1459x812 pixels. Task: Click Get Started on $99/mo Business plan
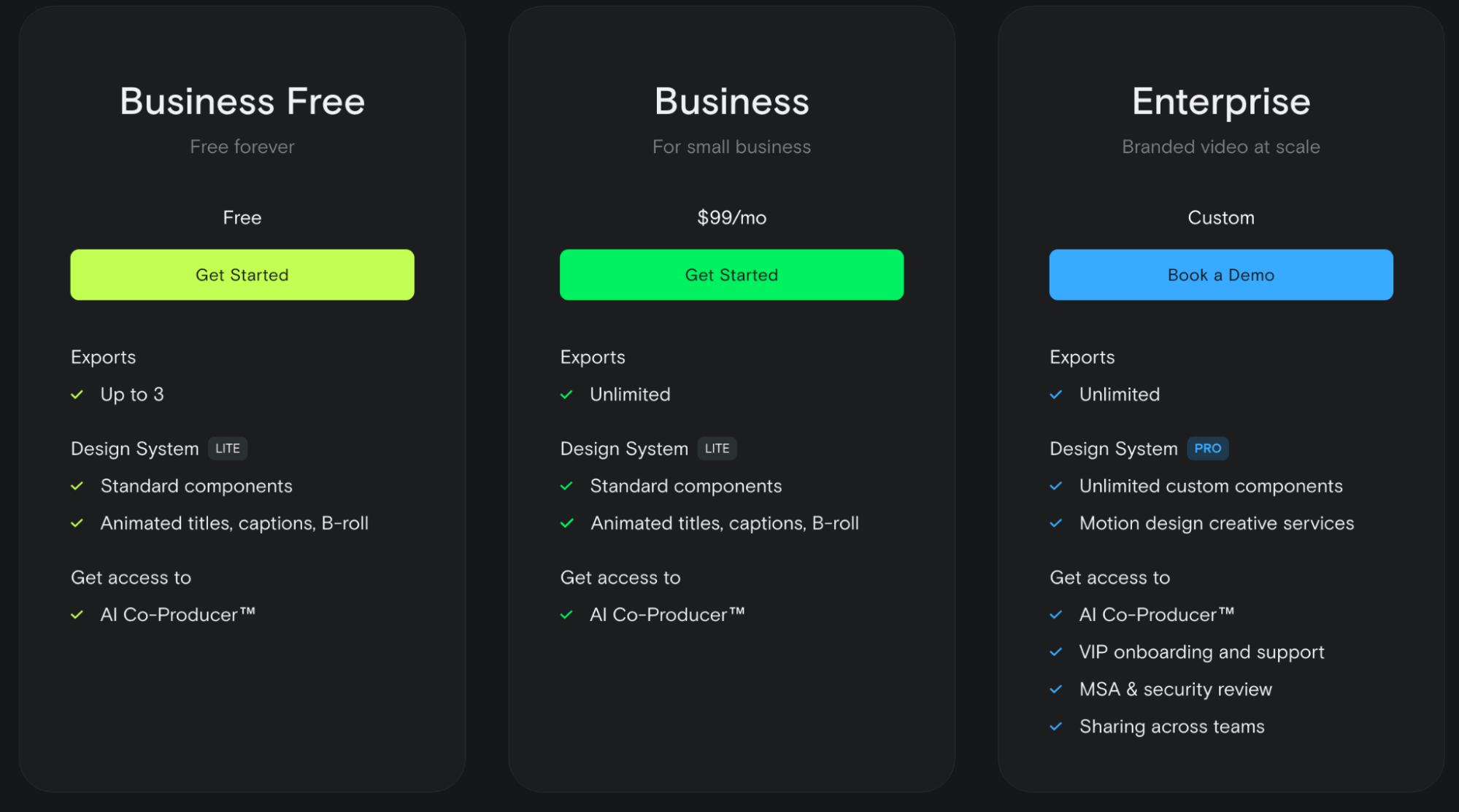pyautogui.click(x=731, y=275)
